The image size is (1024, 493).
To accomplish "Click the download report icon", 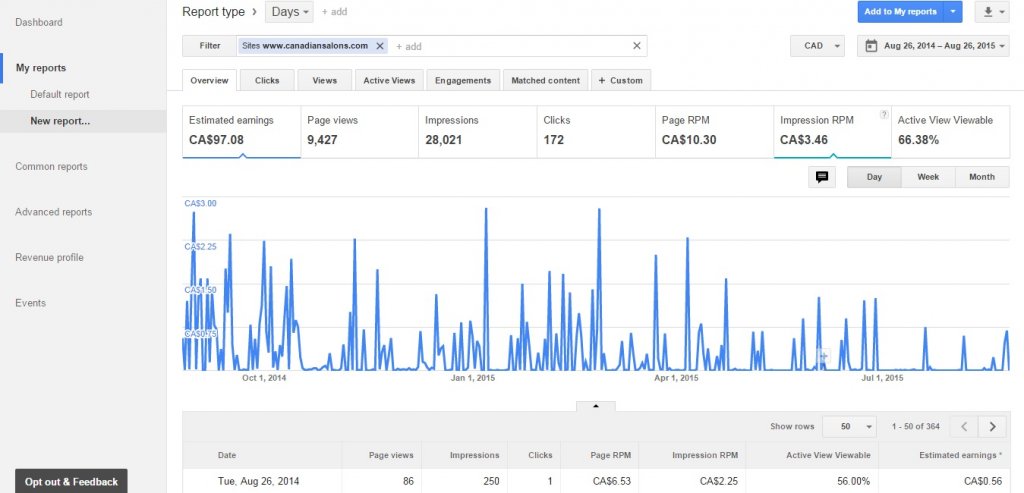I will [x=993, y=12].
